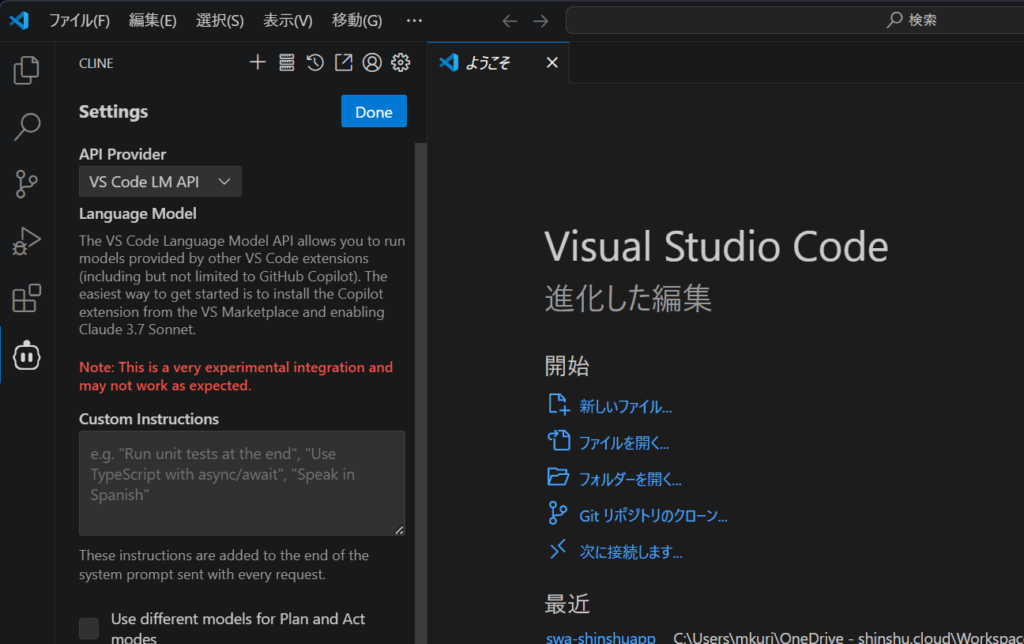Open the 選択(S) menu
1024x644 pixels.
[219, 21]
